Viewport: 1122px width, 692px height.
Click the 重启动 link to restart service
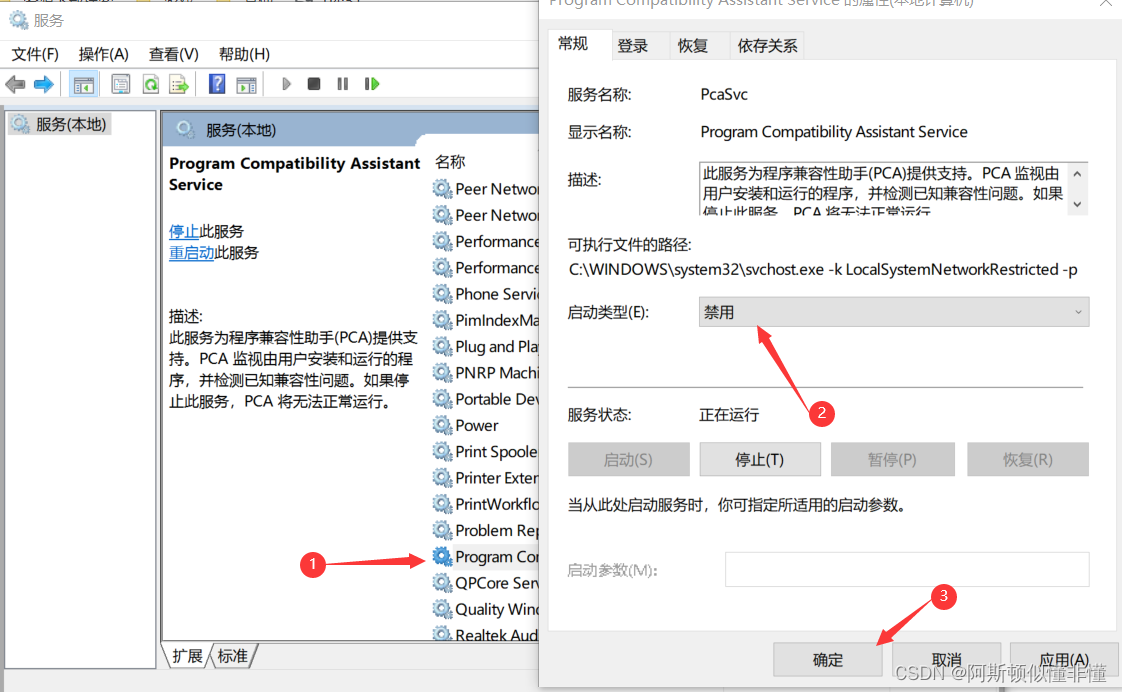tap(191, 253)
